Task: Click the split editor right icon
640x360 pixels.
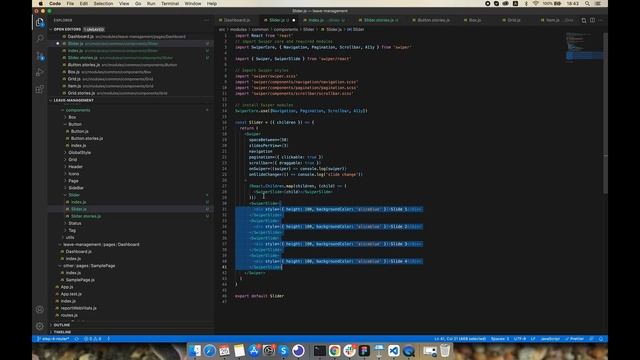Action: pyautogui.click(x=592, y=20)
